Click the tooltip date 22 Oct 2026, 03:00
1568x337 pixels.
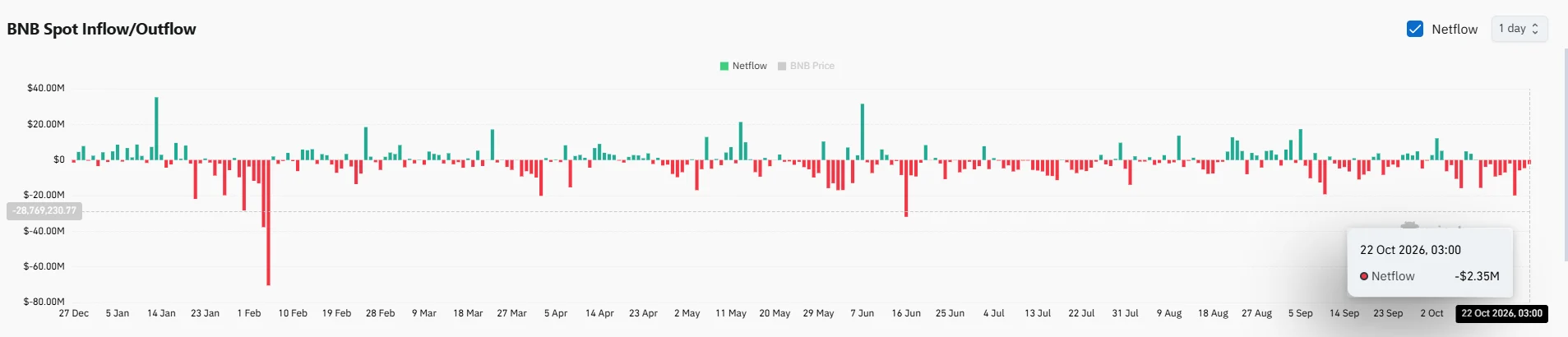point(1410,250)
